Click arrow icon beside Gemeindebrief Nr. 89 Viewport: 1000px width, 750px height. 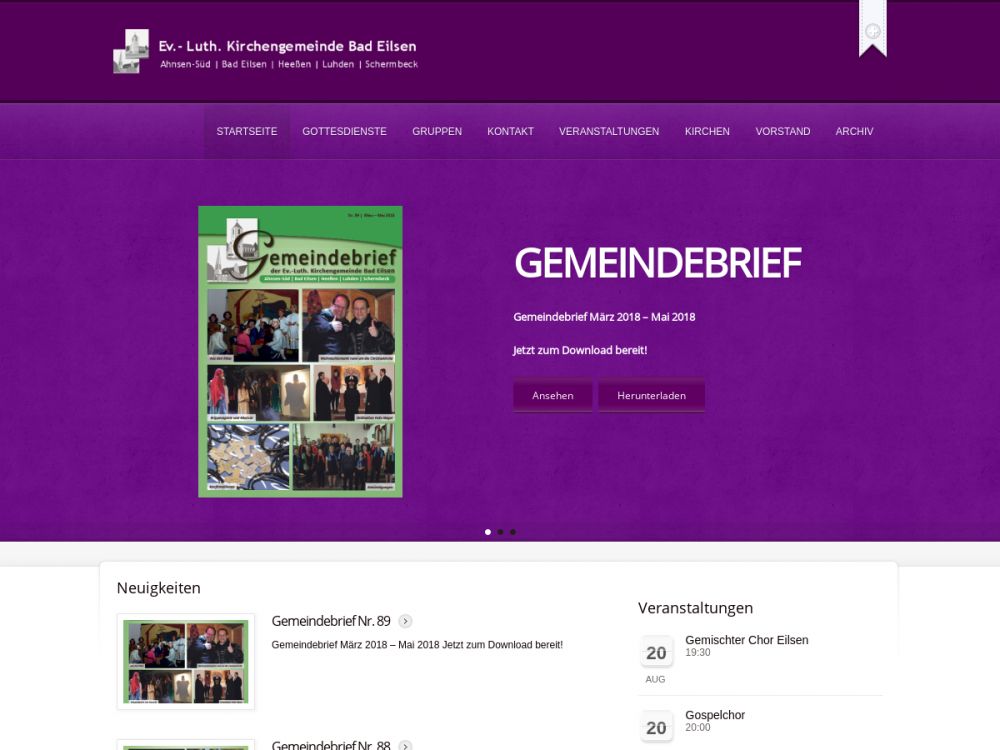tap(405, 621)
